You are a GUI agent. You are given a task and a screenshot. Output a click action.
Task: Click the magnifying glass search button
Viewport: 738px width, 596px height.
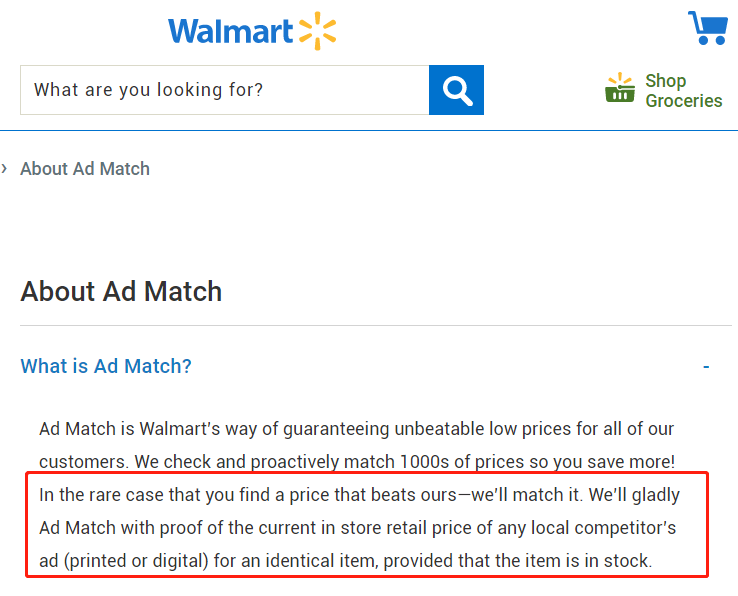point(456,90)
